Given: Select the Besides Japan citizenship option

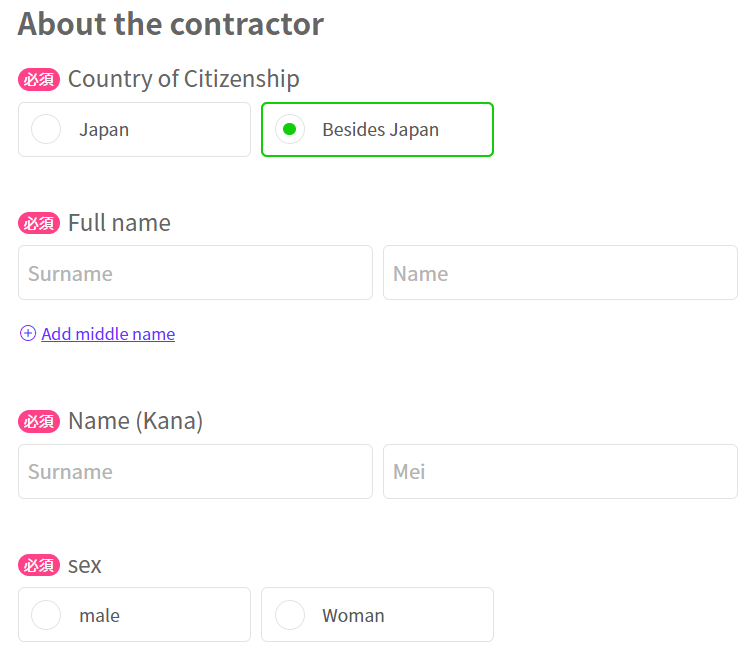Looking at the screenshot, I should click(x=377, y=130).
